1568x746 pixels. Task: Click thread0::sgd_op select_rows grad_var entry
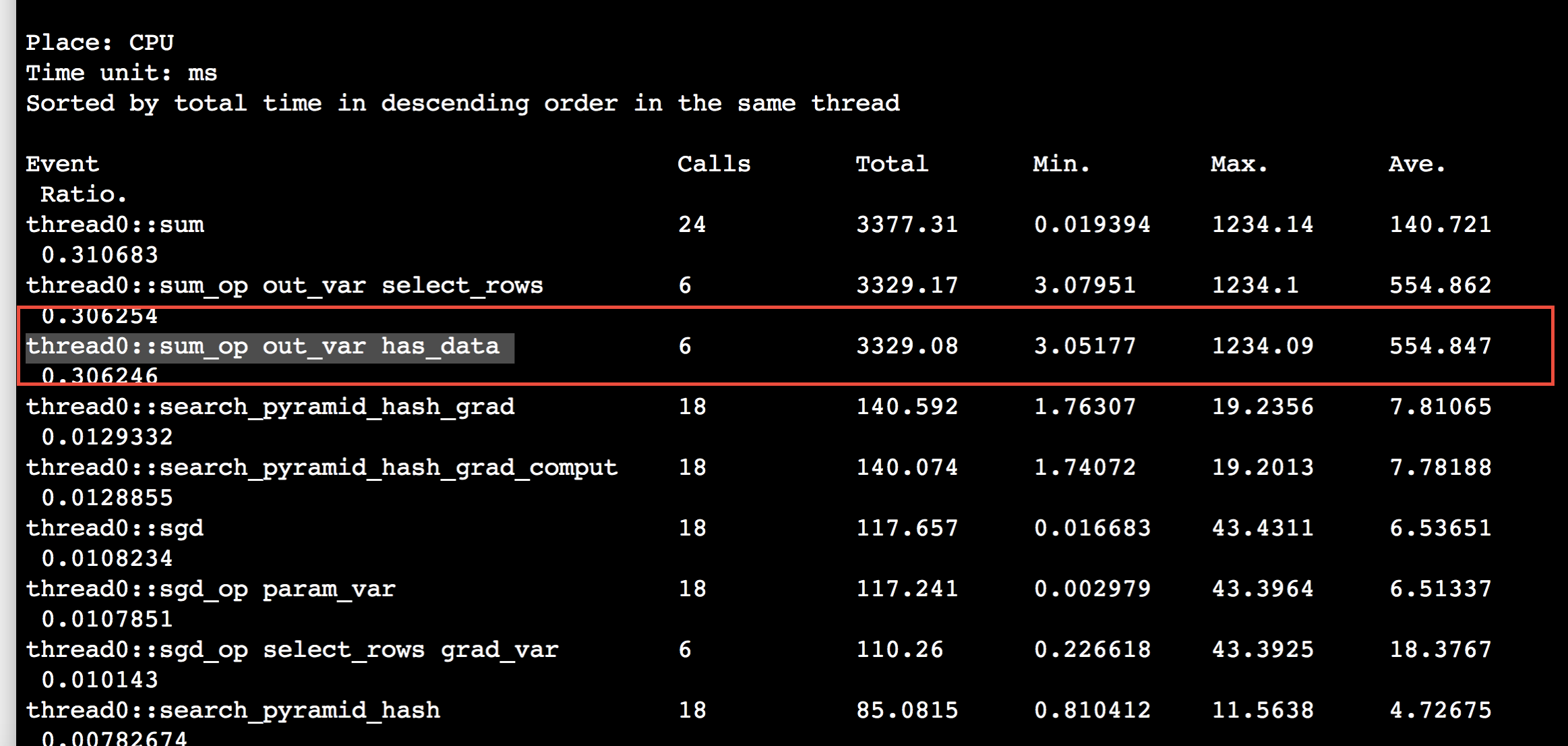click(x=291, y=650)
